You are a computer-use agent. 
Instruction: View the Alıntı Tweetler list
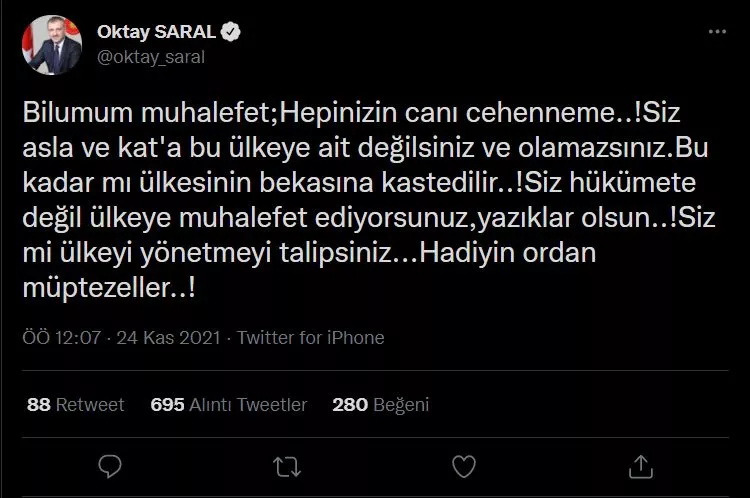click(248, 405)
